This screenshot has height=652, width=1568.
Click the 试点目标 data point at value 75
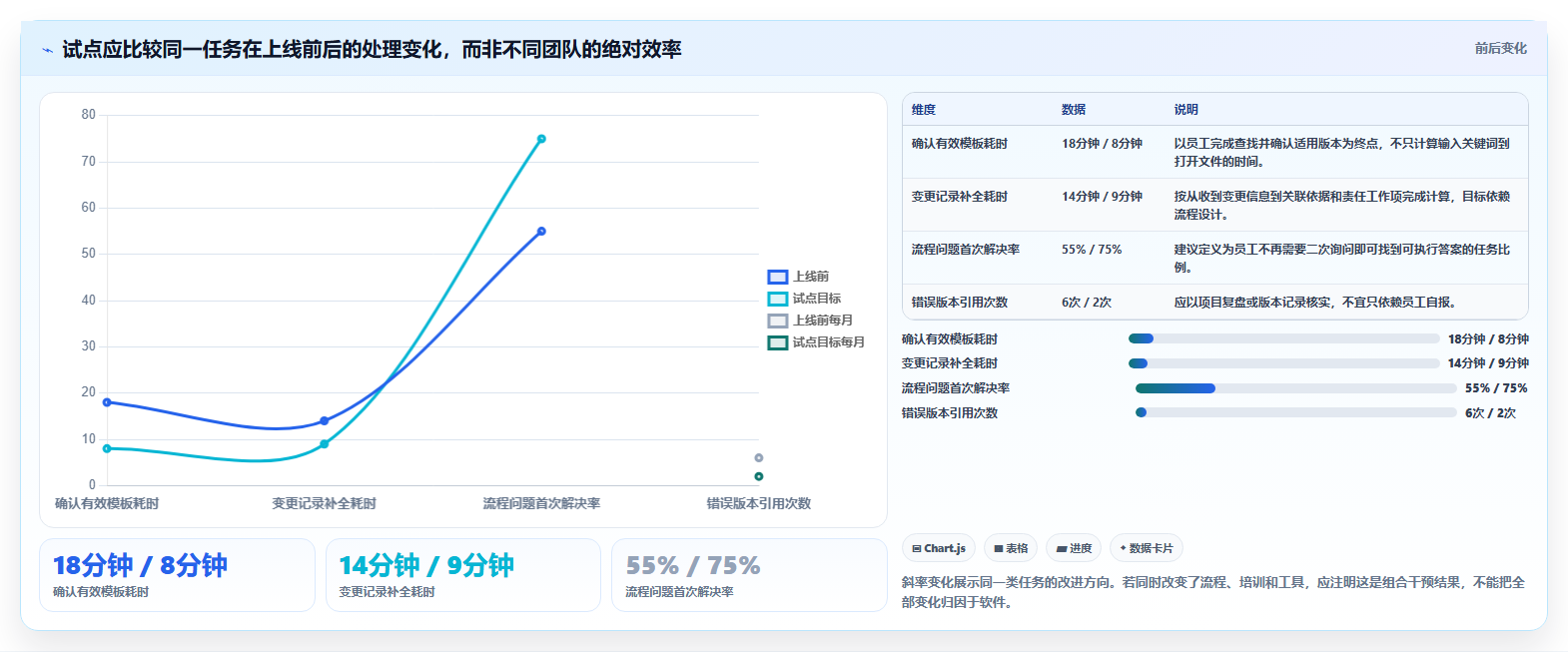tap(541, 139)
